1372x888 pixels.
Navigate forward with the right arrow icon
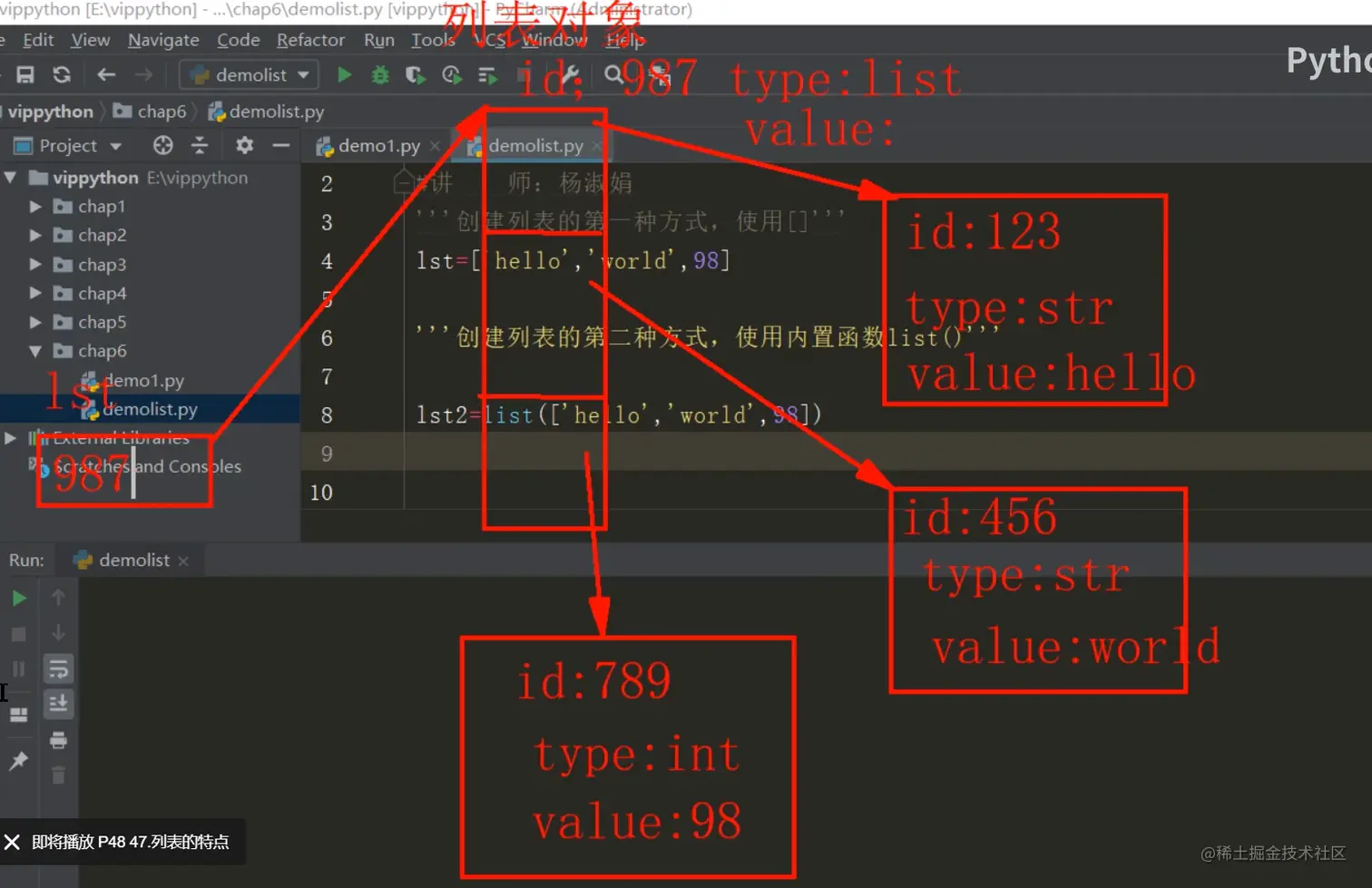click(143, 75)
